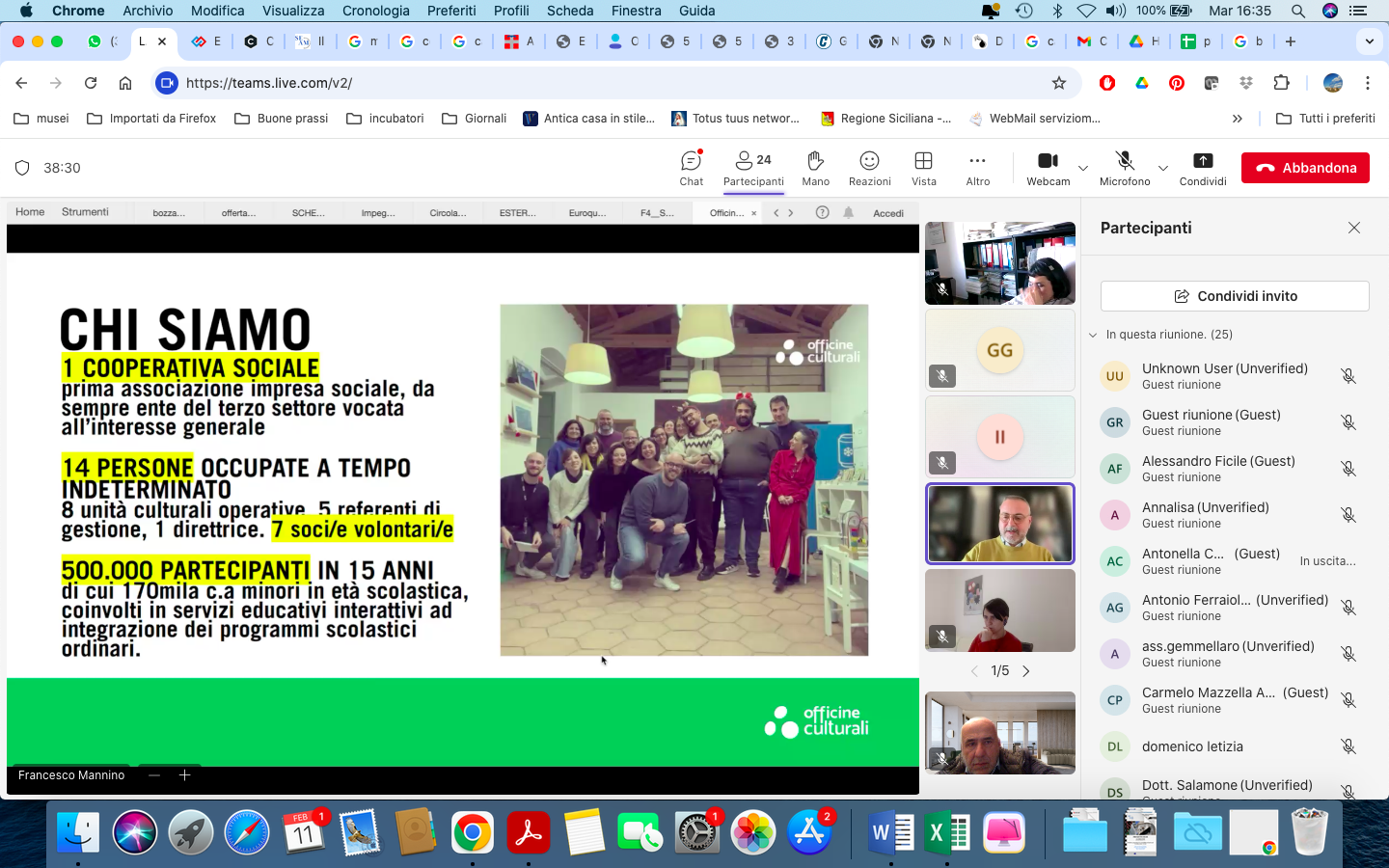Close the Partecipanti side panel

tap(1354, 228)
